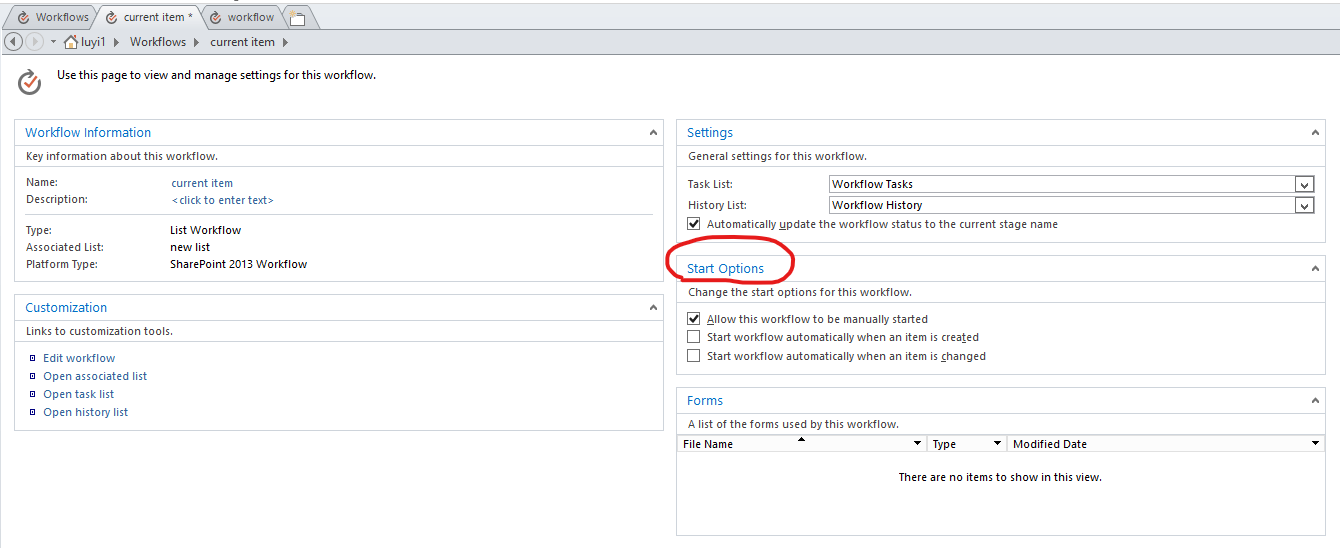1340x548 pixels.
Task: Click Workflows in the breadcrumb
Action: (x=158, y=42)
